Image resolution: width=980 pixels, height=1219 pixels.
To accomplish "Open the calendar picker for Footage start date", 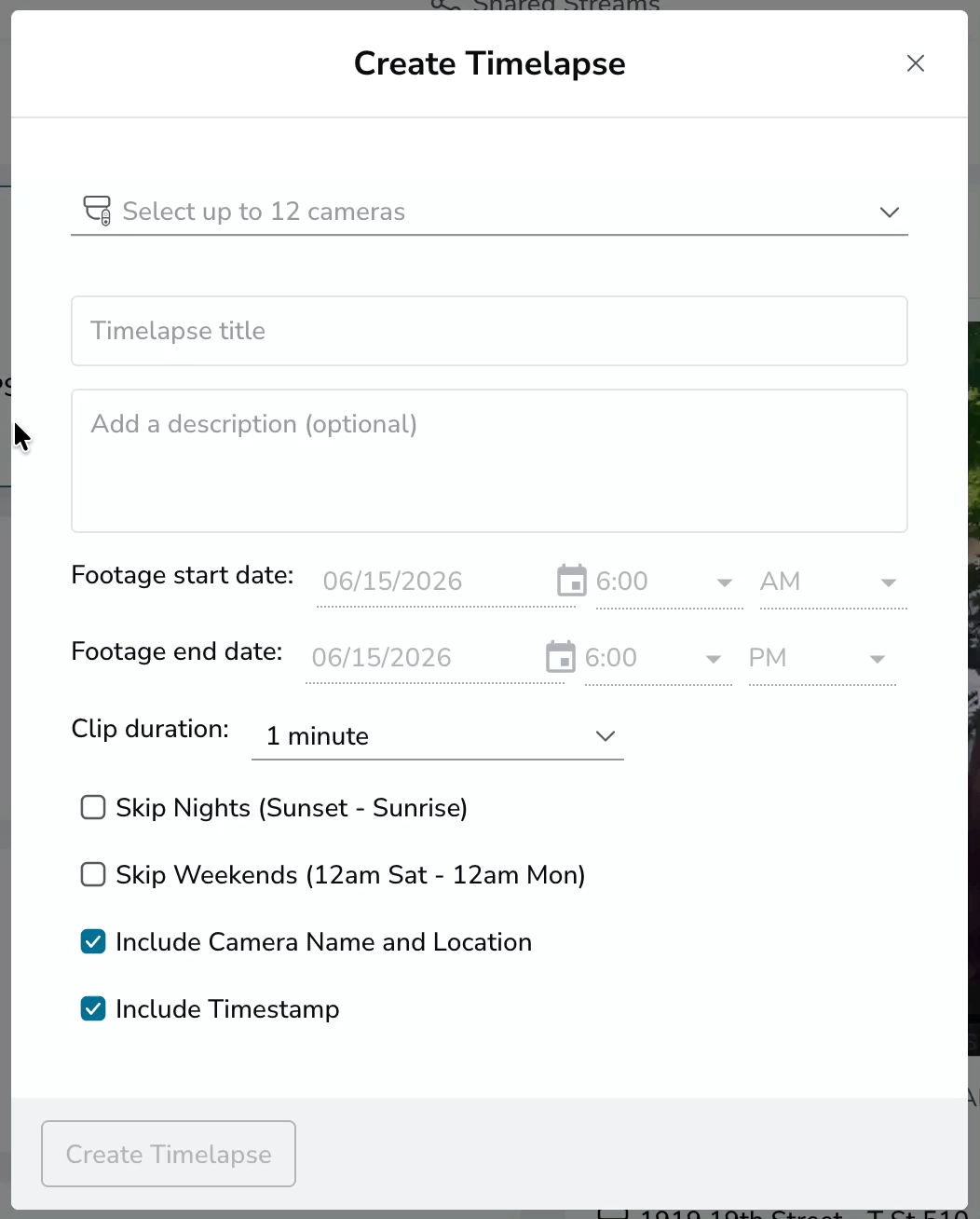I will 571,581.
